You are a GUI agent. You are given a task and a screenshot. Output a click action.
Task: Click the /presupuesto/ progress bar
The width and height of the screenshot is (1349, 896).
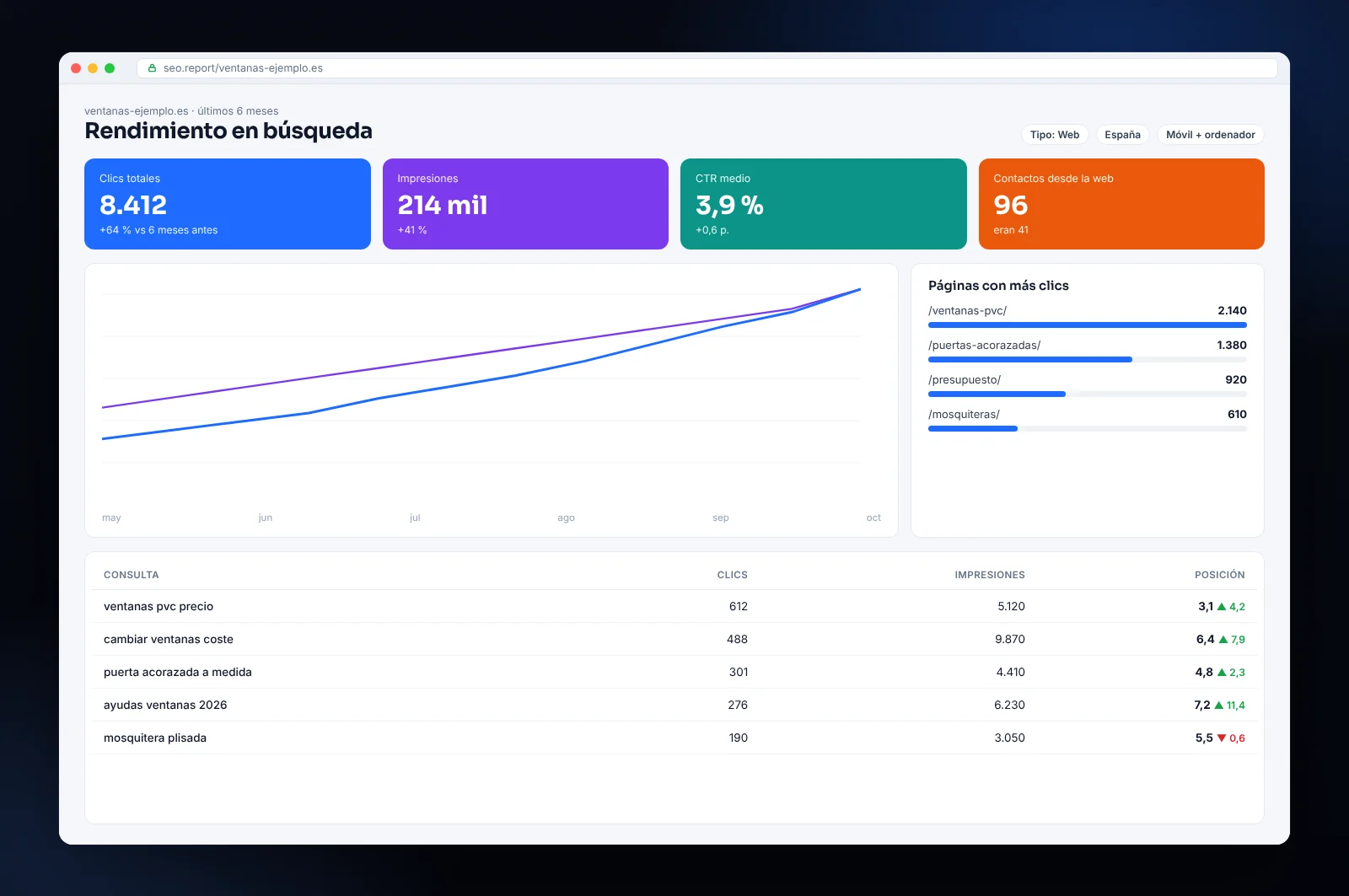point(1088,394)
